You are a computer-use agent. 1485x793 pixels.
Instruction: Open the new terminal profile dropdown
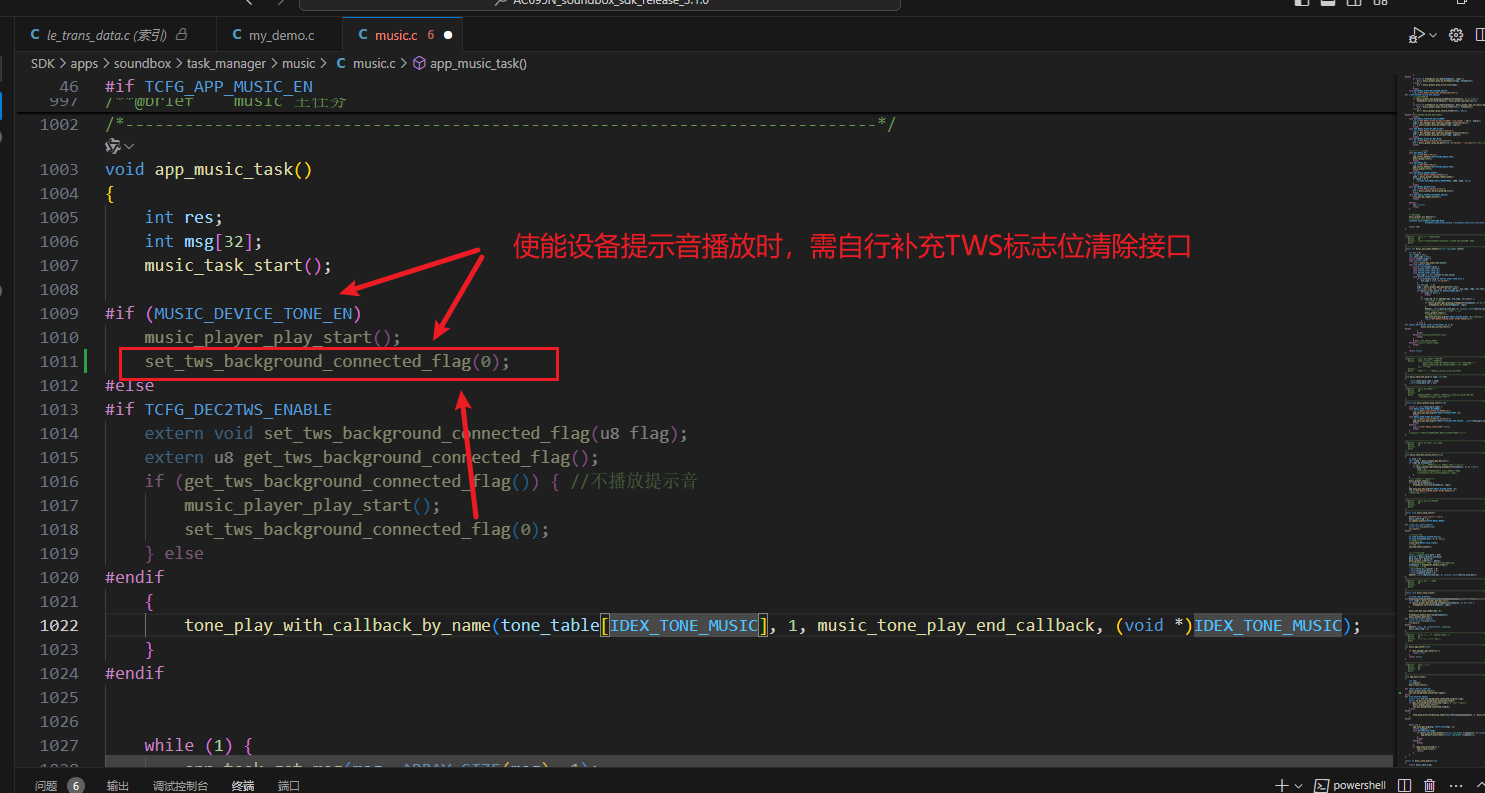point(1297,786)
